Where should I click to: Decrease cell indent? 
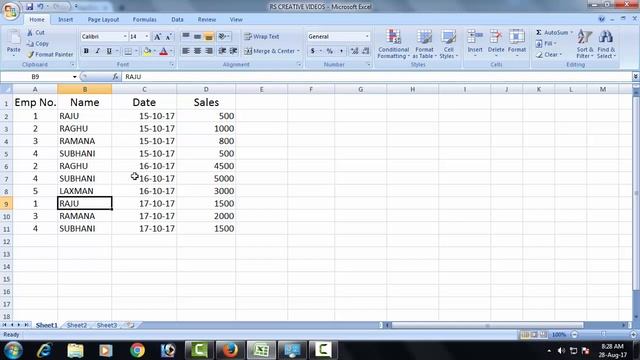[x=222, y=51]
